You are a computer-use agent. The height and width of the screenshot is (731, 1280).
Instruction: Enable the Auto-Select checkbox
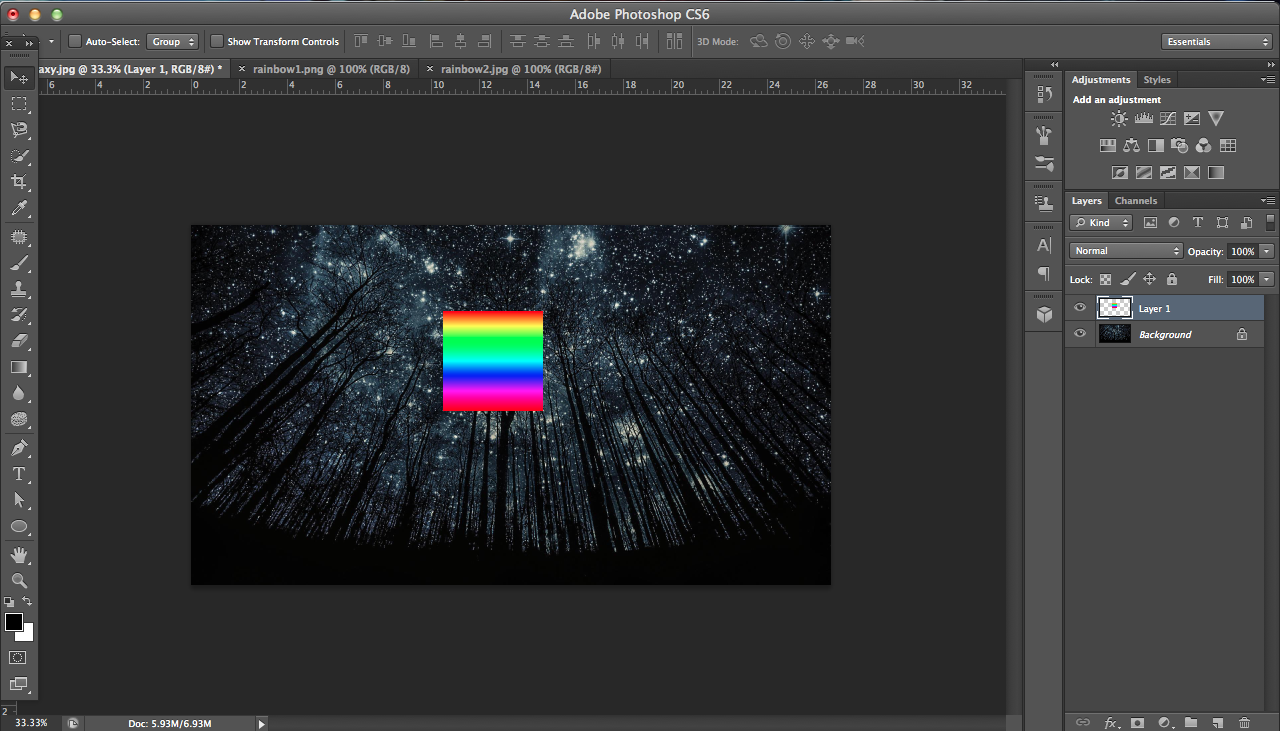[74, 41]
